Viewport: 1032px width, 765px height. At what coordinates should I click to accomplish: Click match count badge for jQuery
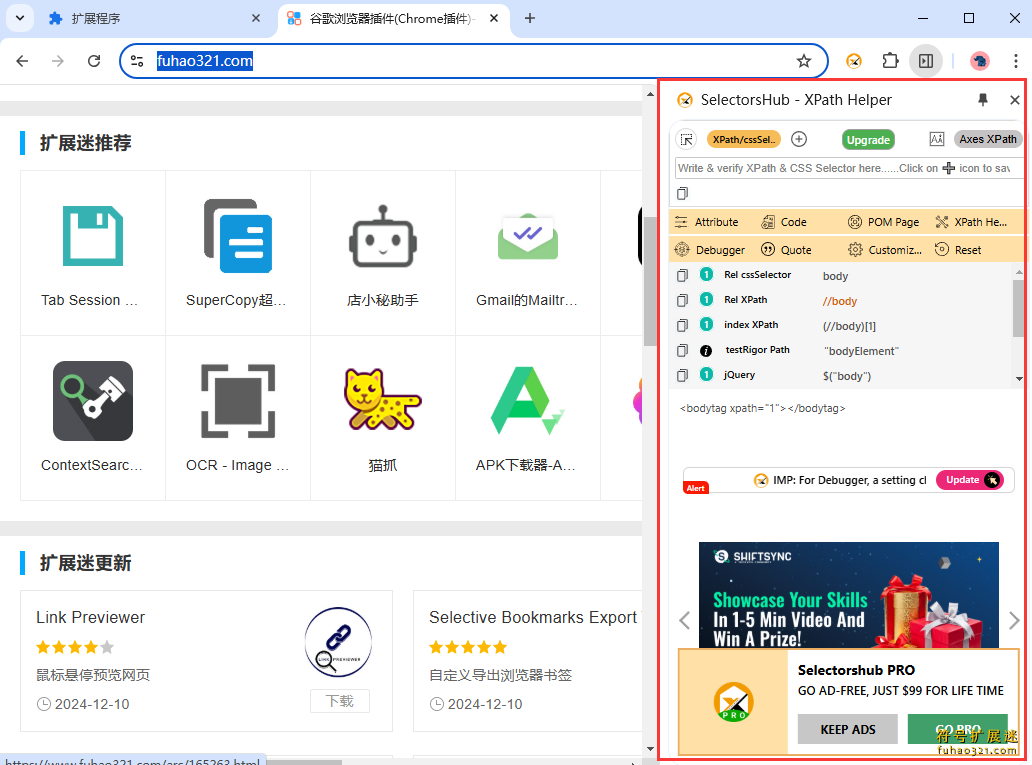(x=706, y=375)
